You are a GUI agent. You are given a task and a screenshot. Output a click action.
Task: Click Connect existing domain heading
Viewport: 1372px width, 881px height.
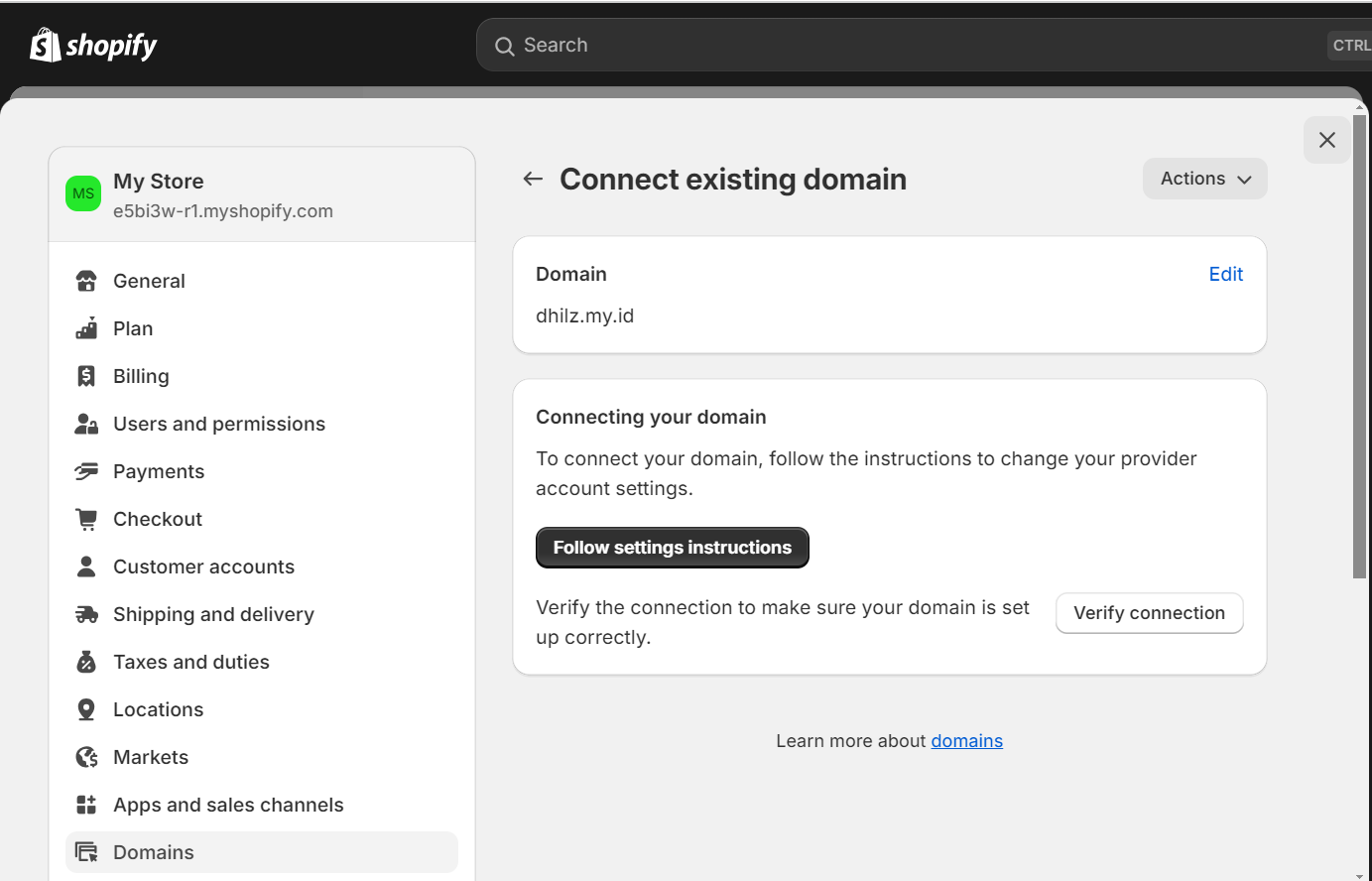click(733, 180)
